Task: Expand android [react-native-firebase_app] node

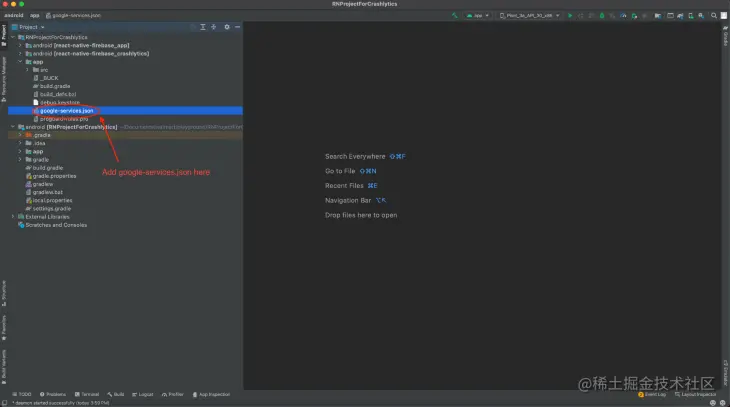Action: point(20,45)
